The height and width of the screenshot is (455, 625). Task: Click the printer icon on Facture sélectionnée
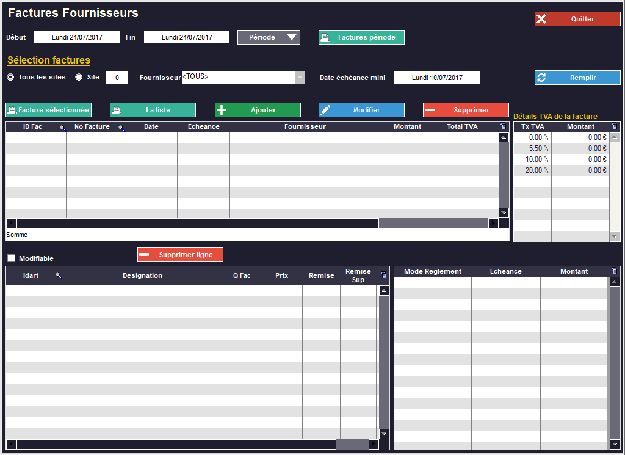tap(12, 110)
